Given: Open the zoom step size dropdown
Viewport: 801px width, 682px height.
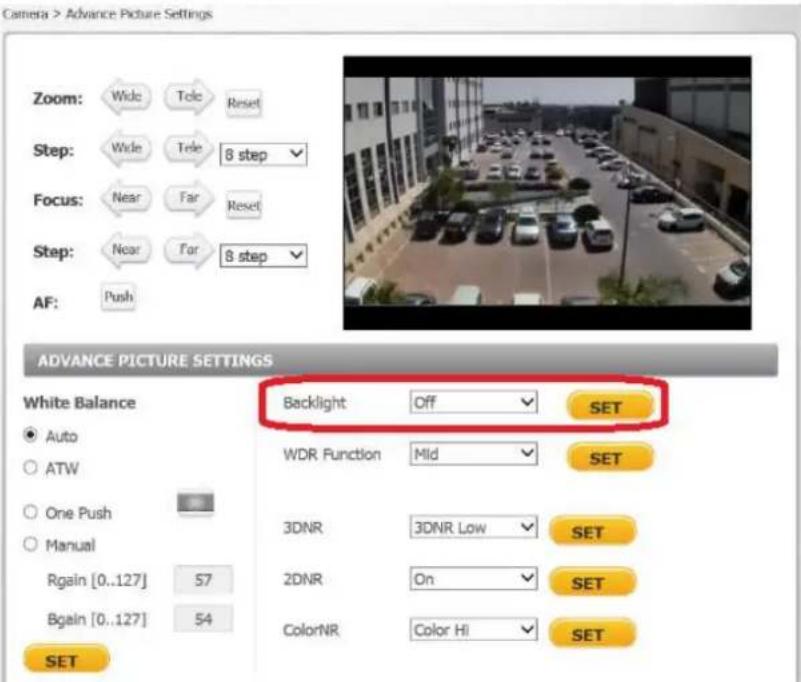Looking at the screenshot, I should click(x=263, y=154).
